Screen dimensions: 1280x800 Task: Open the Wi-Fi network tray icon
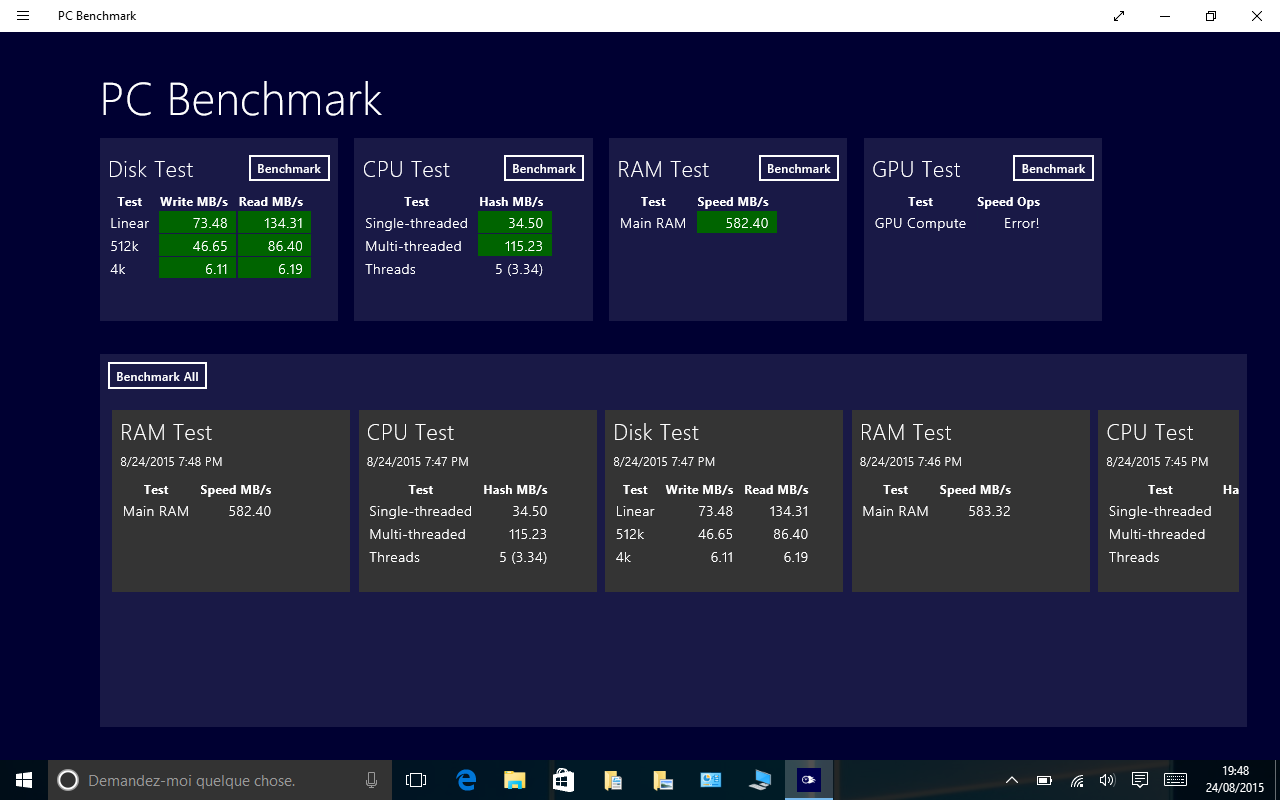point(1077,780)
